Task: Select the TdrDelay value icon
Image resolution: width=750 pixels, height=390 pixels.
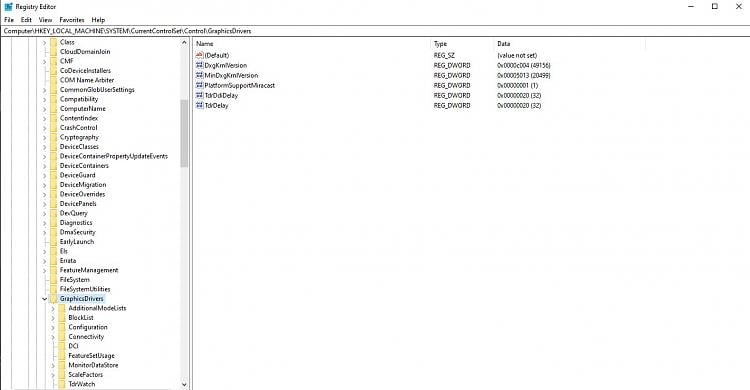Action: (x=199, y=105)
